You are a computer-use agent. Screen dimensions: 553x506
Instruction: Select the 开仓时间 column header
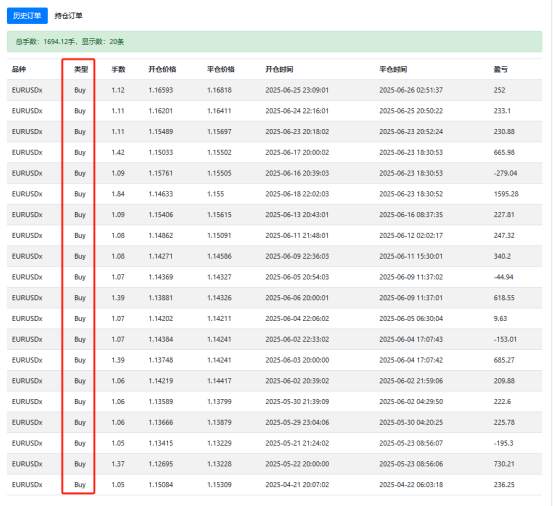[x=279, y=69]
